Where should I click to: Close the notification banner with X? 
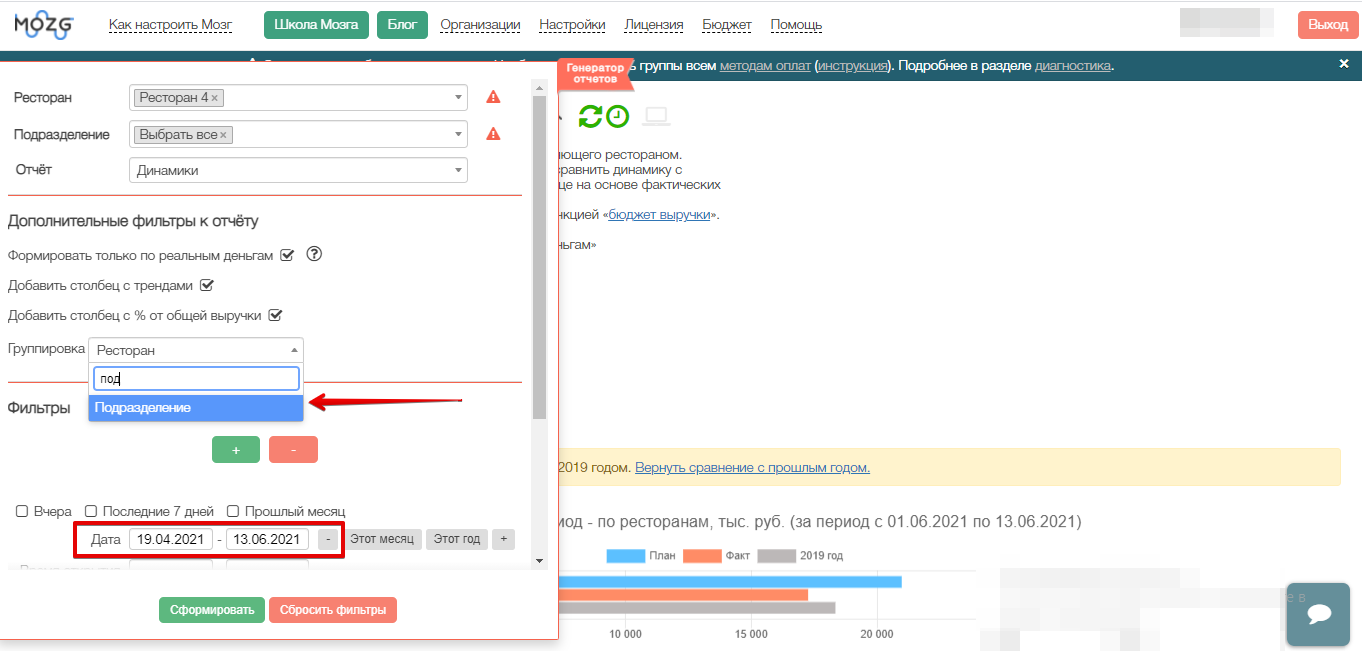(1344, 64)
